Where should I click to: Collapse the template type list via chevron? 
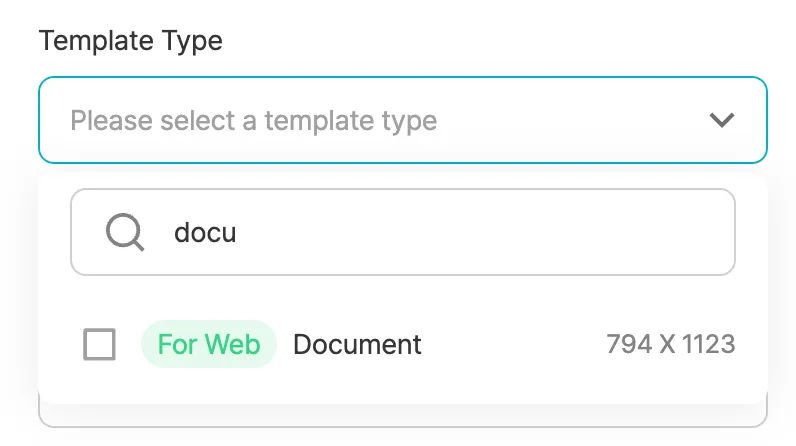(x=721, y=121)
